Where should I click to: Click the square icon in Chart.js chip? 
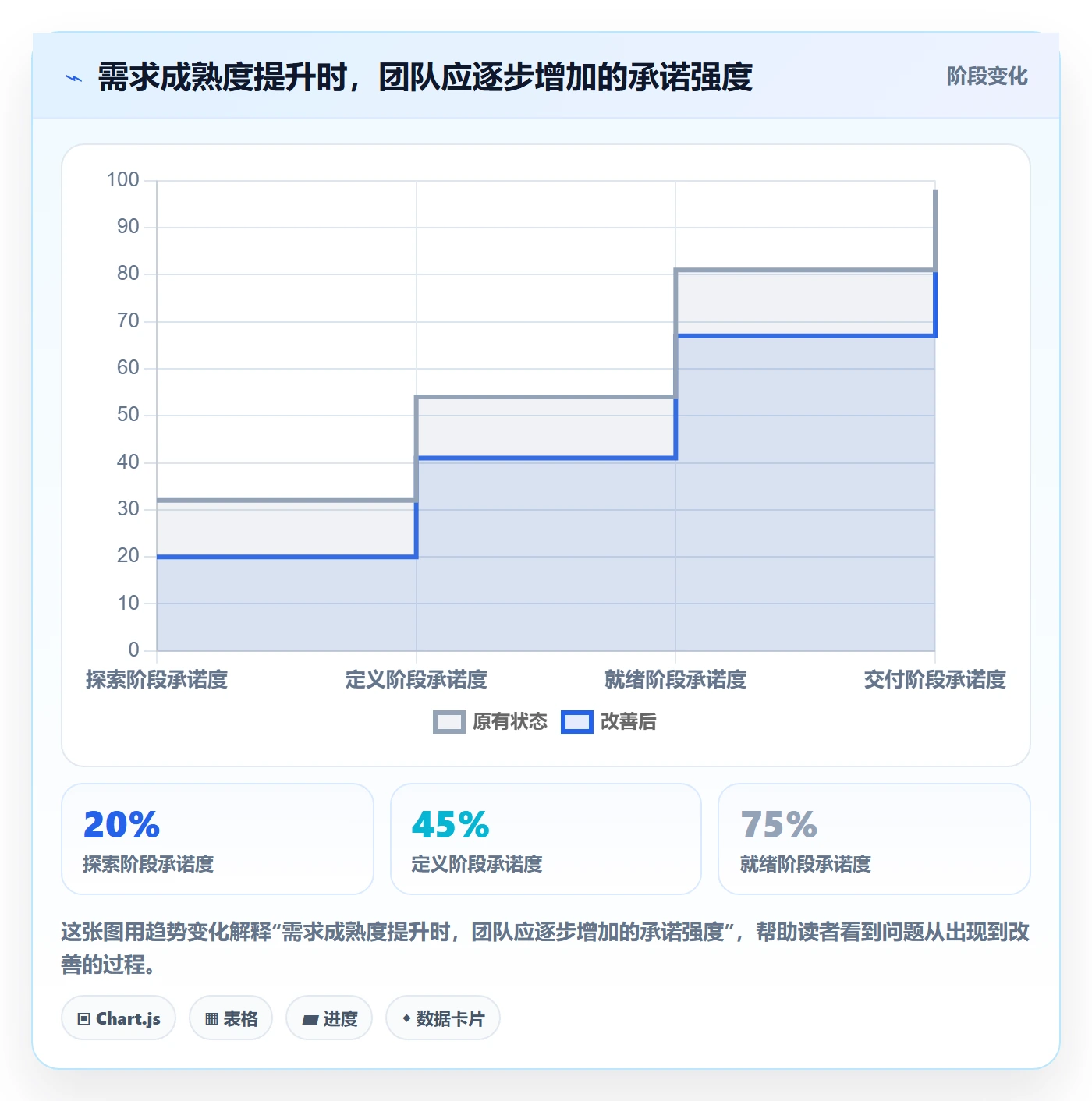tap(84, 1018)
